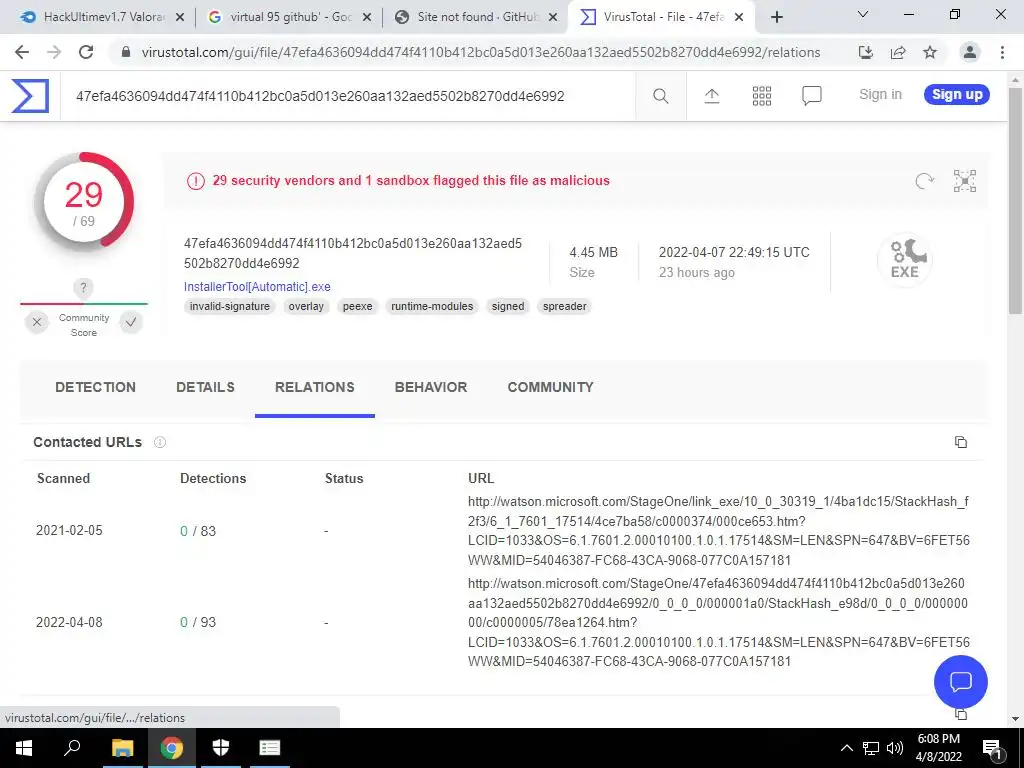Viewport: 1024px width, 768px height.
Task: Click the browser back arrow
Action: tap(22, 52)
